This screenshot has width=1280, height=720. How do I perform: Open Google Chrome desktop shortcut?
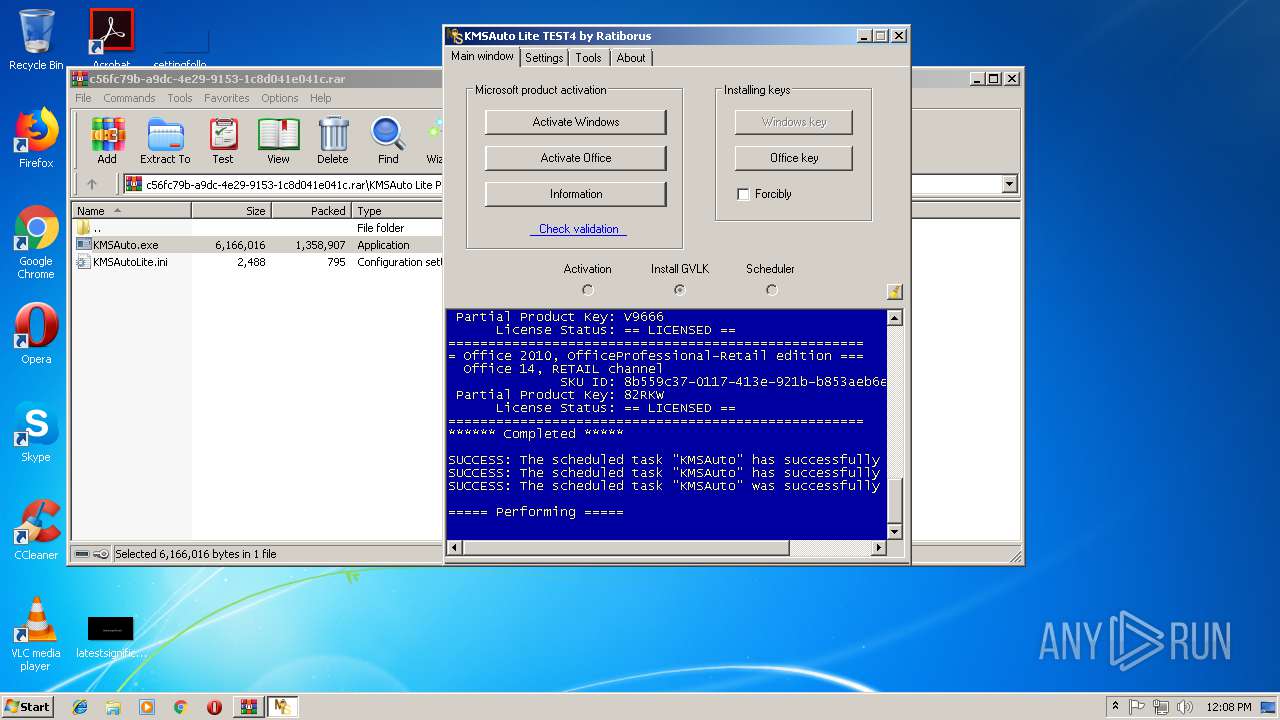click(x=36, y=243)
